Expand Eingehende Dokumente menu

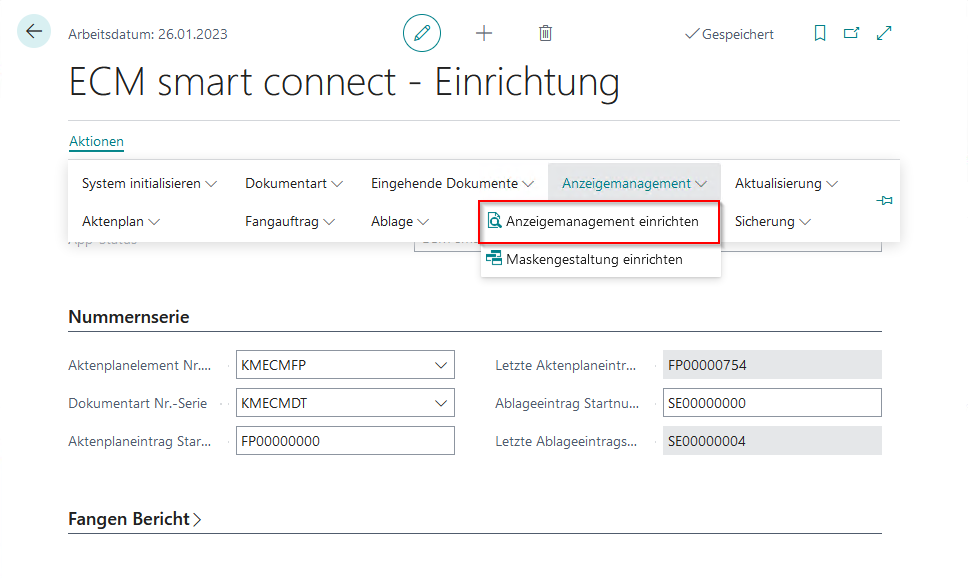(453, 183)
